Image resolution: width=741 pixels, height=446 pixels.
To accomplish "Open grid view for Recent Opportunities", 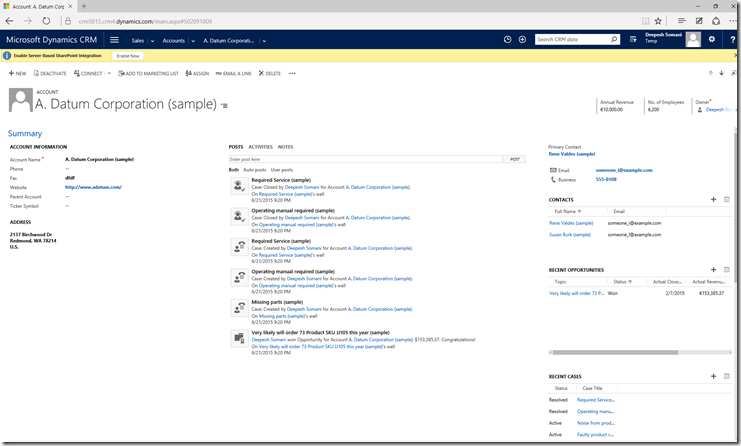I will 726,270.
